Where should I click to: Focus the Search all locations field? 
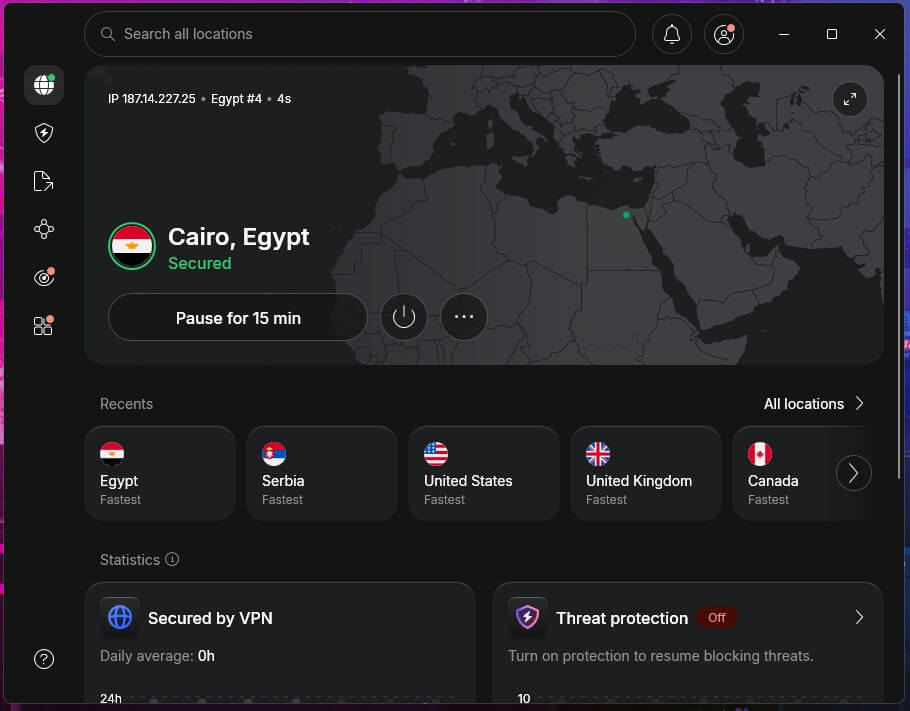pyautogui.click(x=360, y=34)
